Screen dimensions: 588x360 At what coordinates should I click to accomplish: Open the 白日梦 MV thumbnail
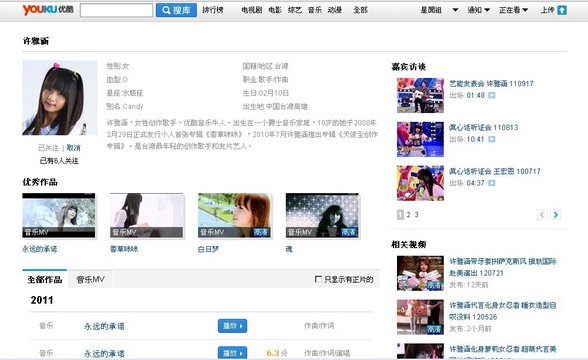[234, 216]
